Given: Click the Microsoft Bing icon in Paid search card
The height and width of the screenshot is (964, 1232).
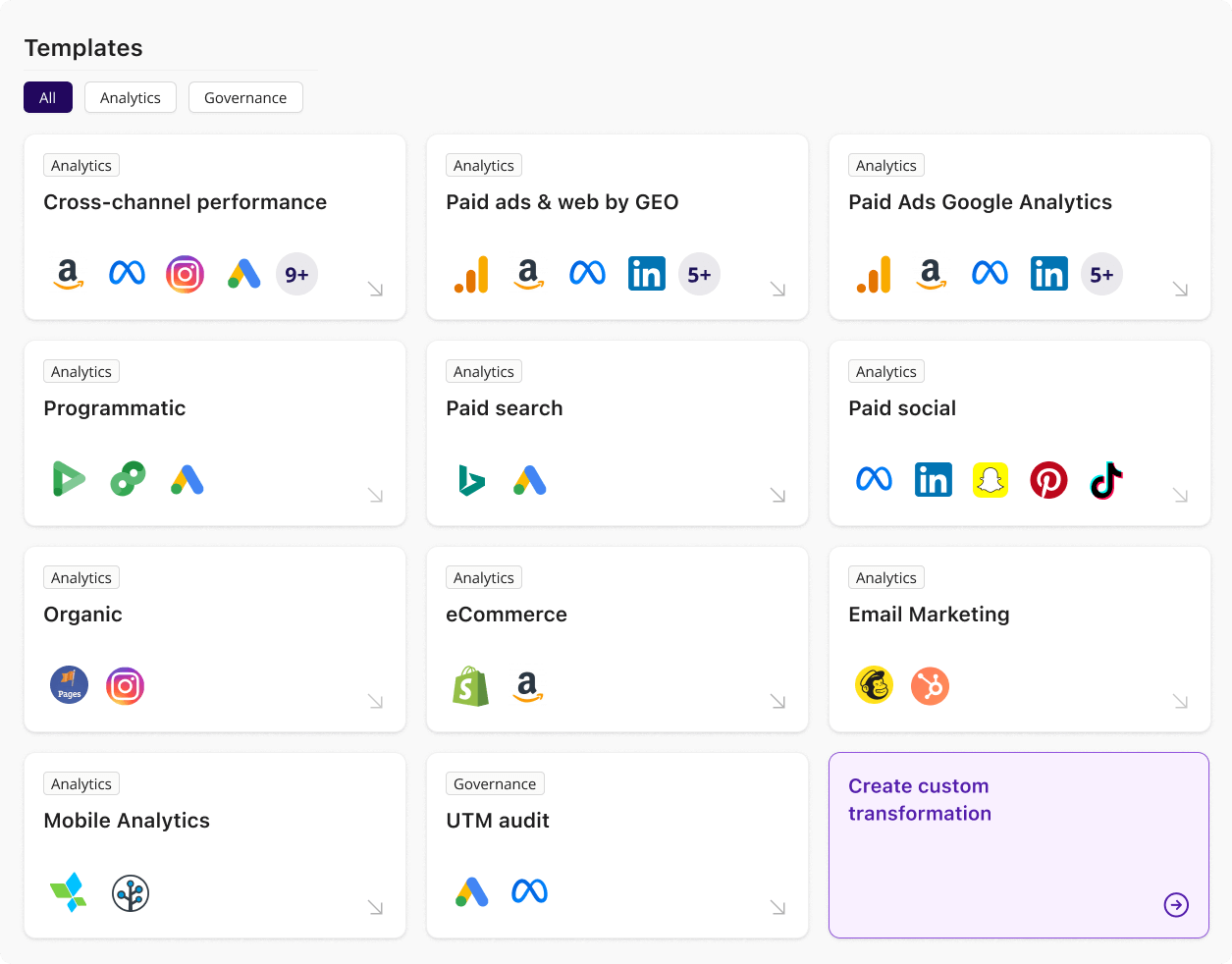Looking at the screenshot, I should tap(471, 480).
